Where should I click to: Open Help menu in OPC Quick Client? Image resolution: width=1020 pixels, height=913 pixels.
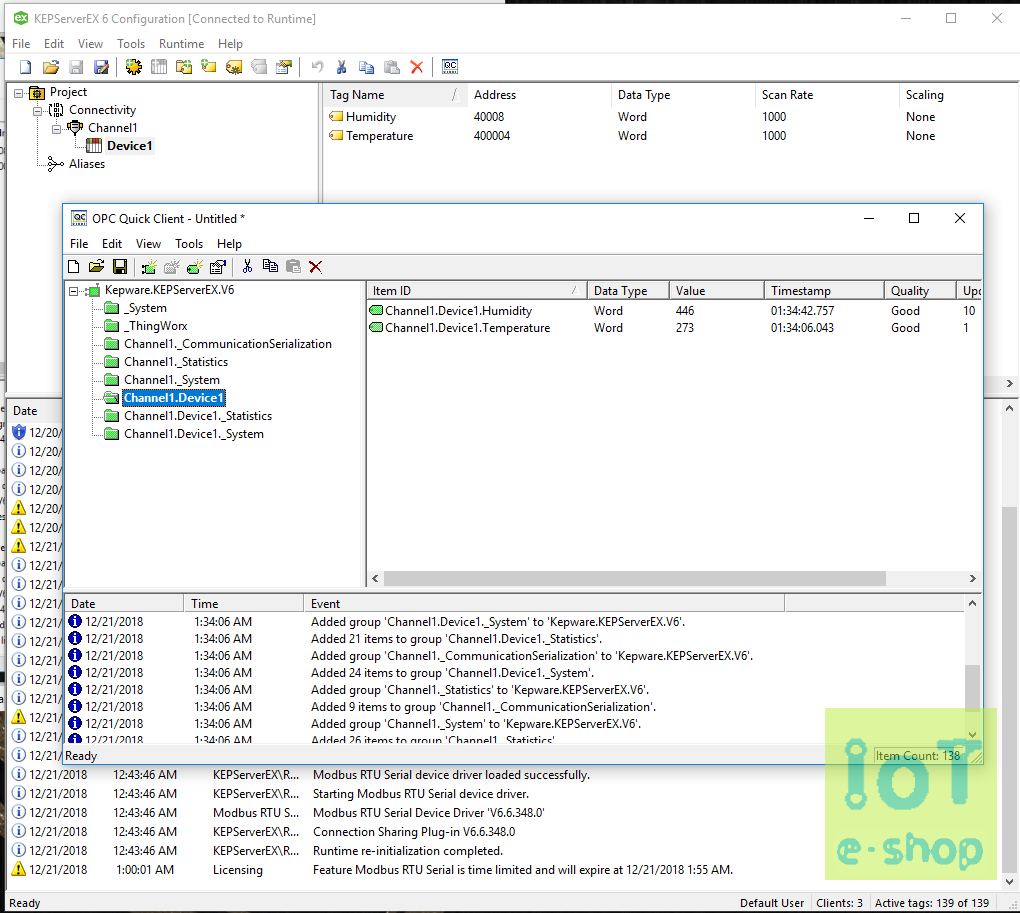[x=229, y=244]
